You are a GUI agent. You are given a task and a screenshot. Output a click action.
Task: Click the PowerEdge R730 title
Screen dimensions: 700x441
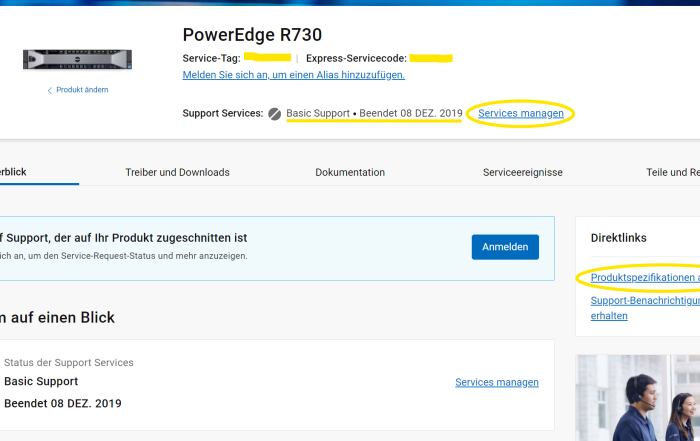[x=252, y=35]
